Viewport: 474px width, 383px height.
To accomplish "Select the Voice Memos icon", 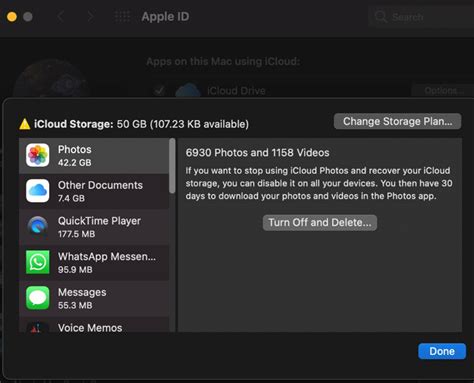I will tap(38, 327).
